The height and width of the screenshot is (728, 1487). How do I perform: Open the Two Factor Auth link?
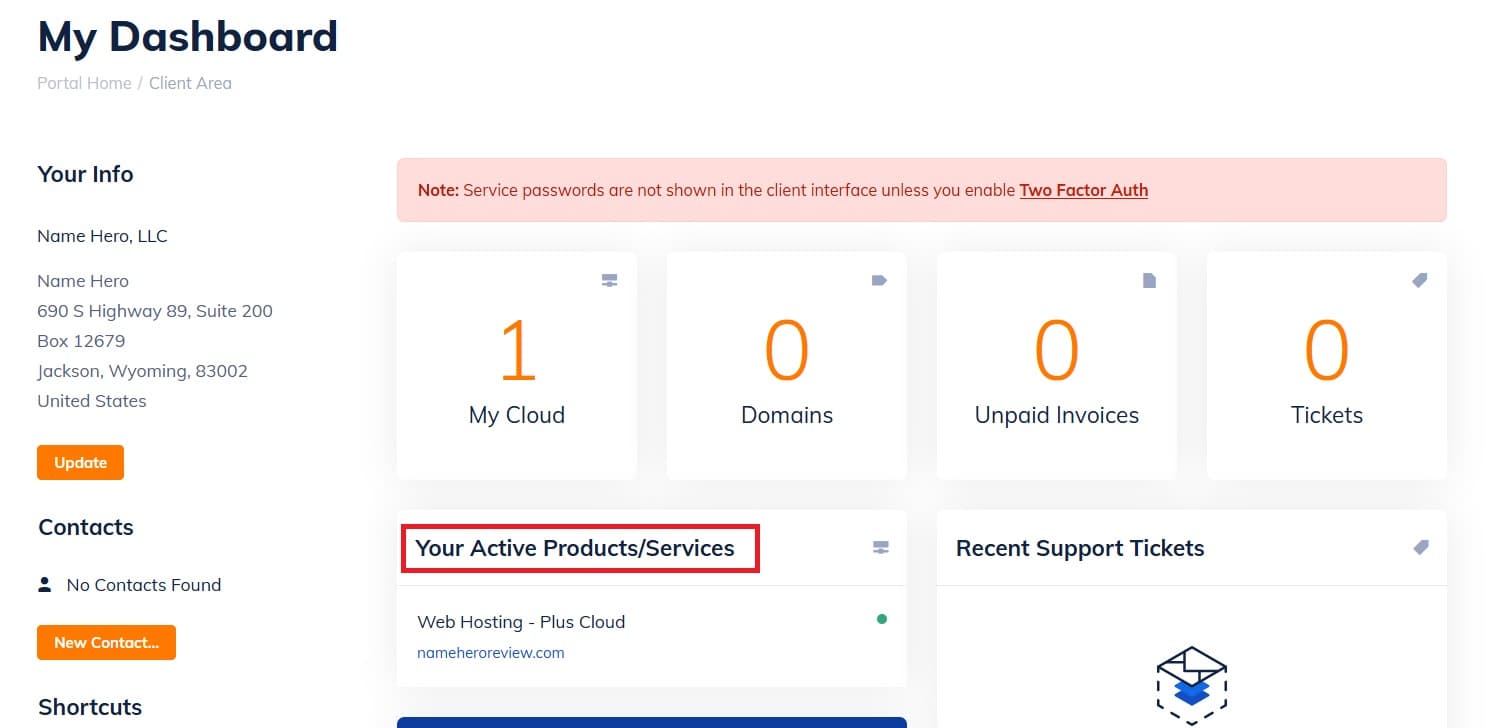click(x=1083, y=189)
